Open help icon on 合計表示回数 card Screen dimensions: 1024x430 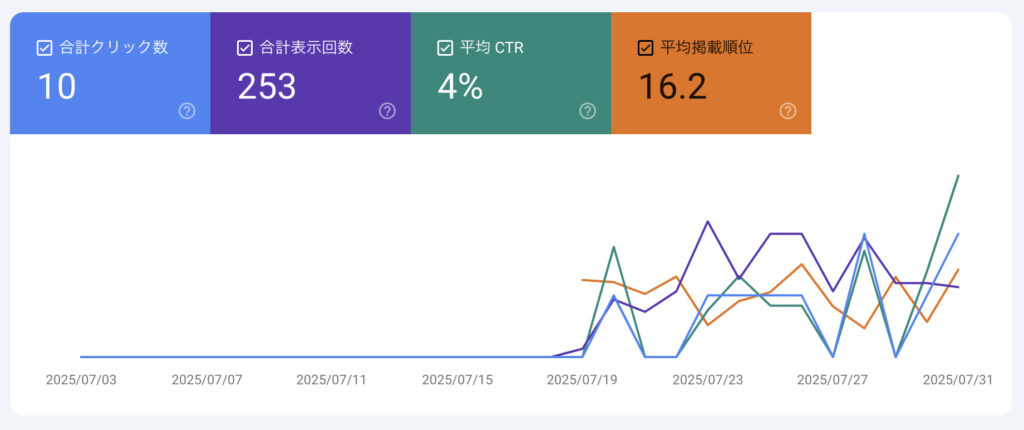(x=387, y=111)
